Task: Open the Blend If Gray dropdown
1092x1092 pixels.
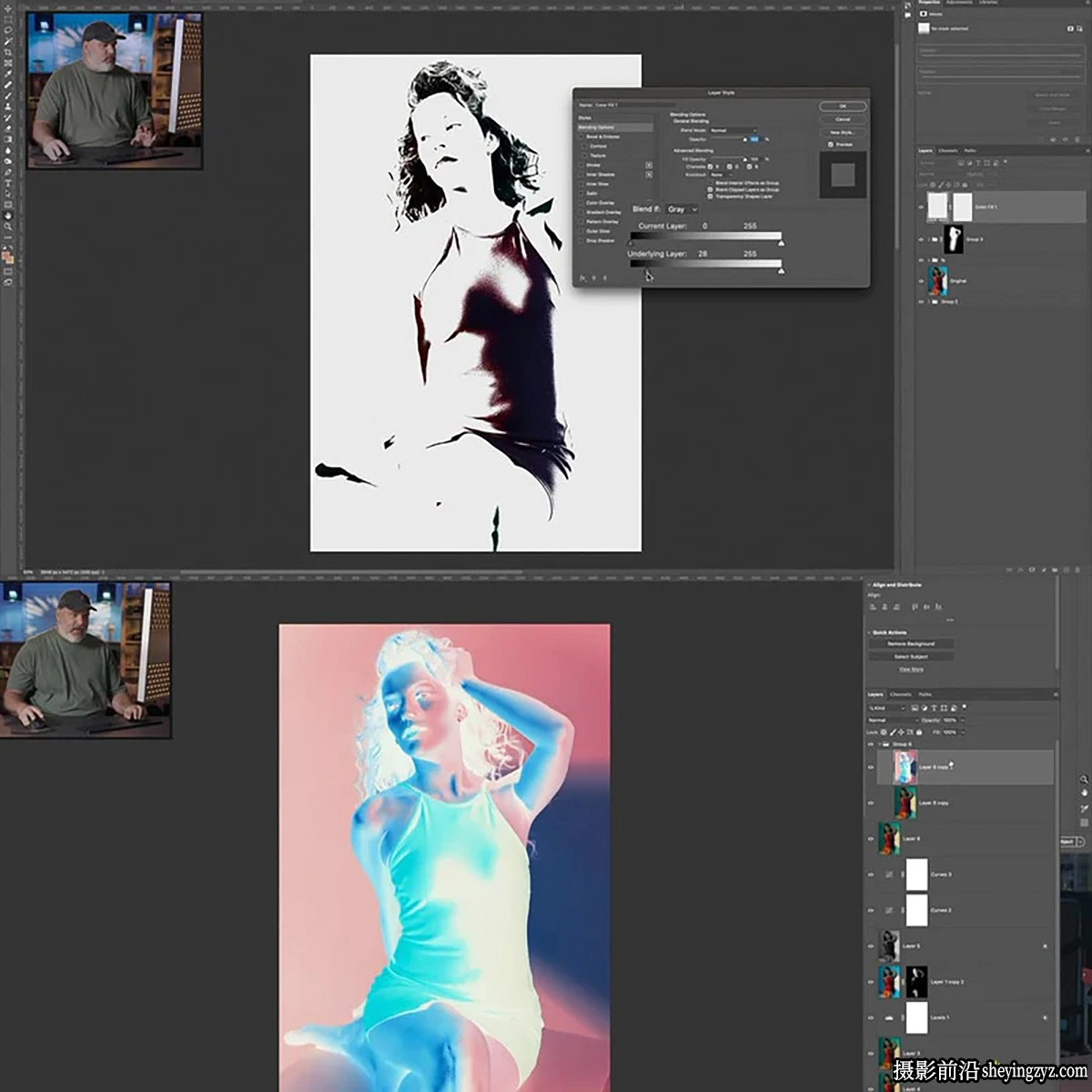Action: 682,209
